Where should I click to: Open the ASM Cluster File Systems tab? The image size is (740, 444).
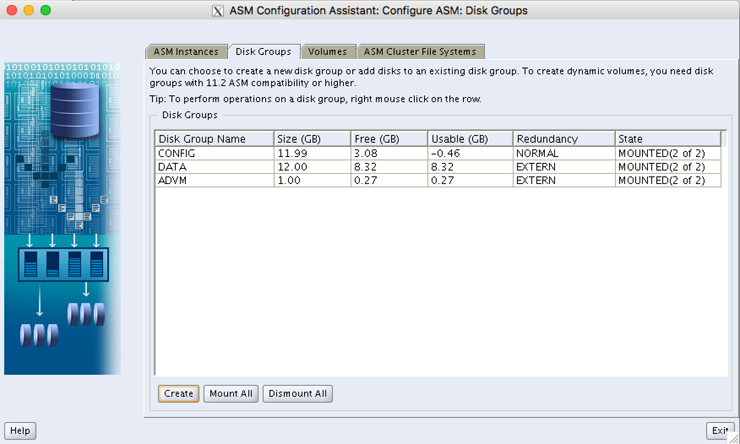tap(420, 51)
